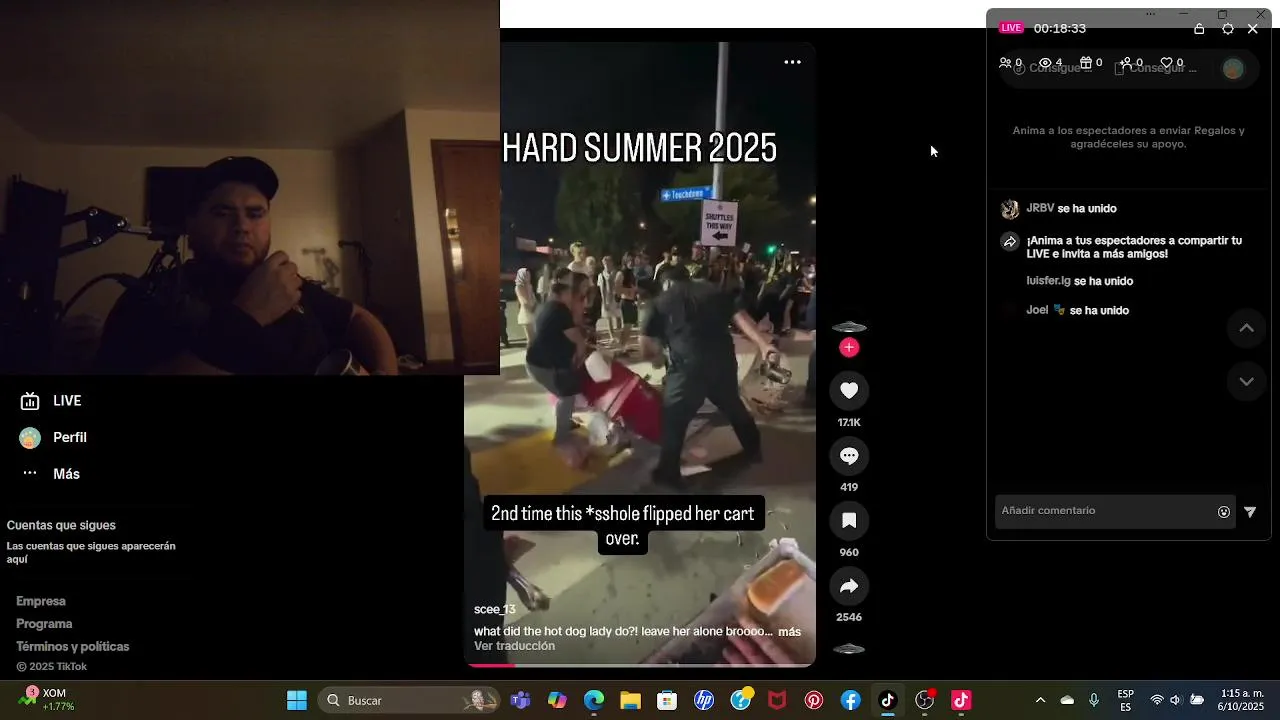Expand the caption with 'más'
The image size is (1280, 720).
coord(789,632)
